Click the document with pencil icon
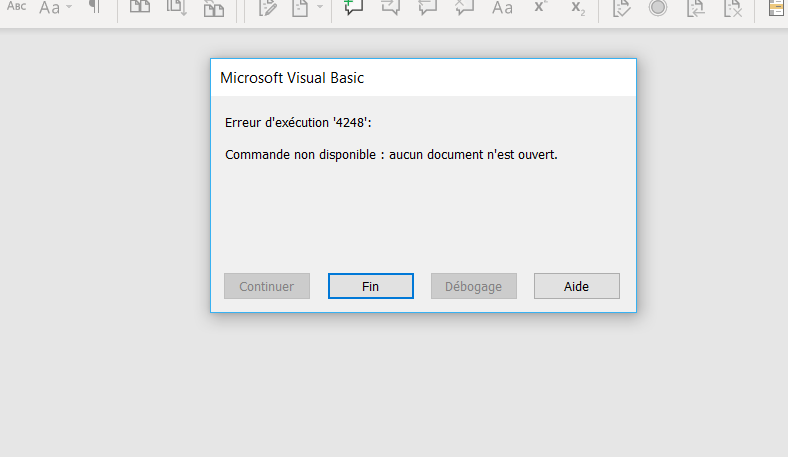This screenshot has width=788, height=457. click(x=267, y=8)
